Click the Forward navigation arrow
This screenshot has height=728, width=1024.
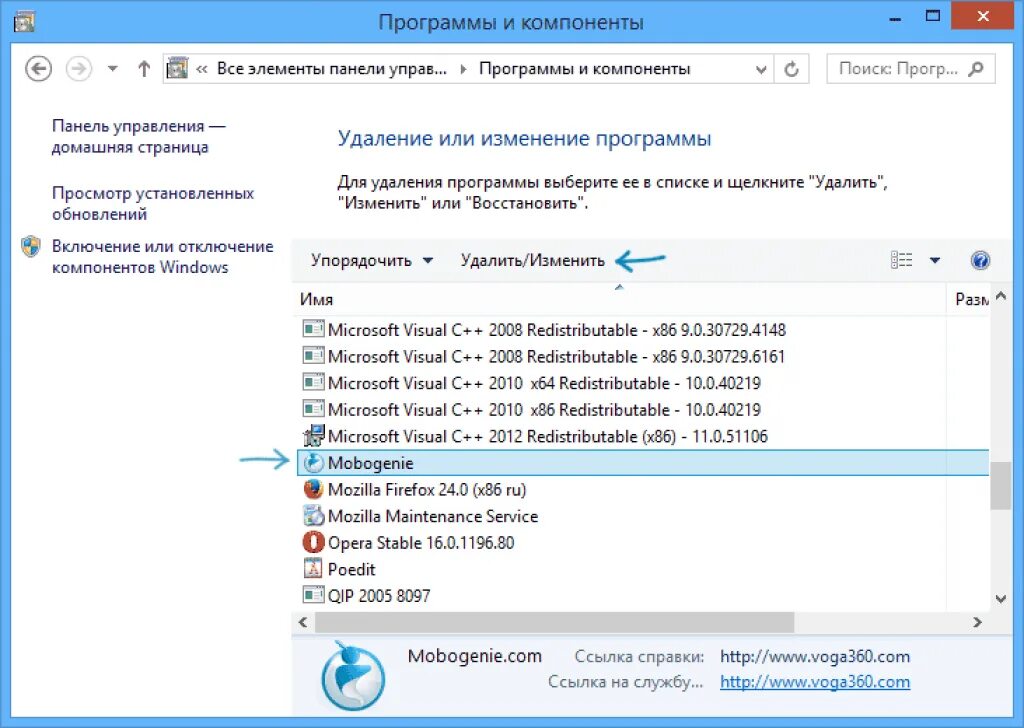click(78, 69)
